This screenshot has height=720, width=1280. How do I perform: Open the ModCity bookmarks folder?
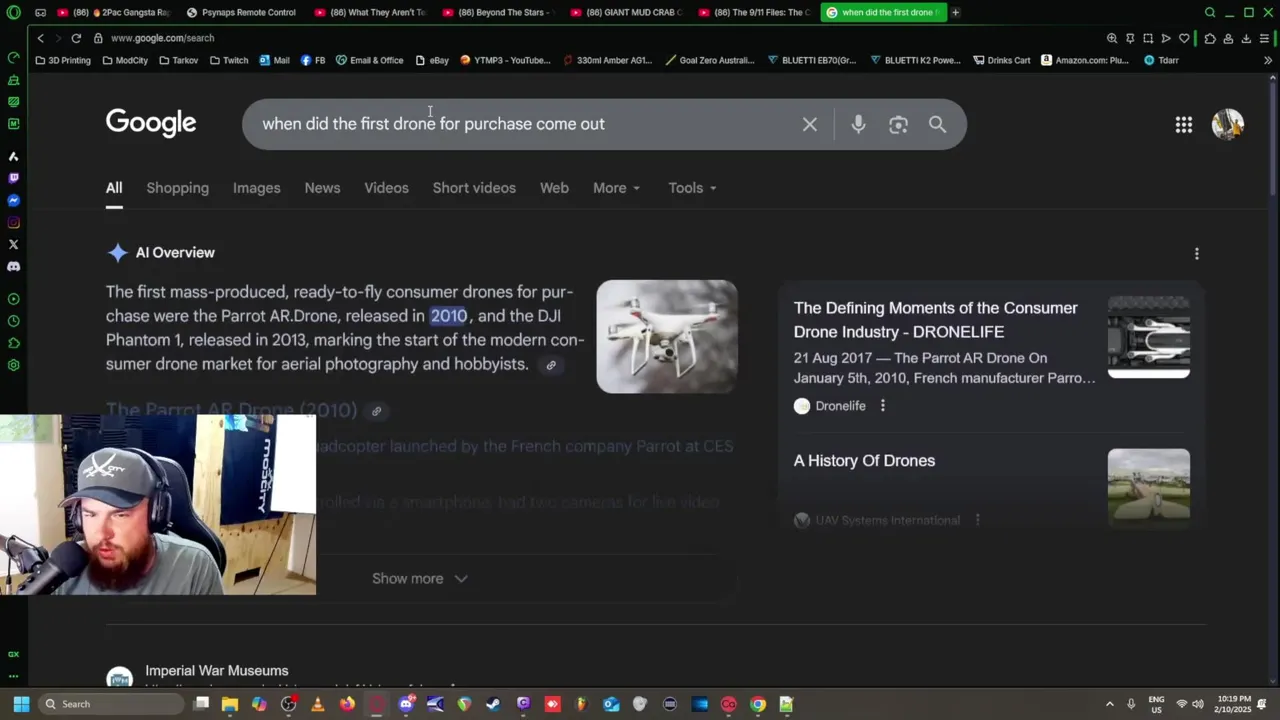point(125,60)
